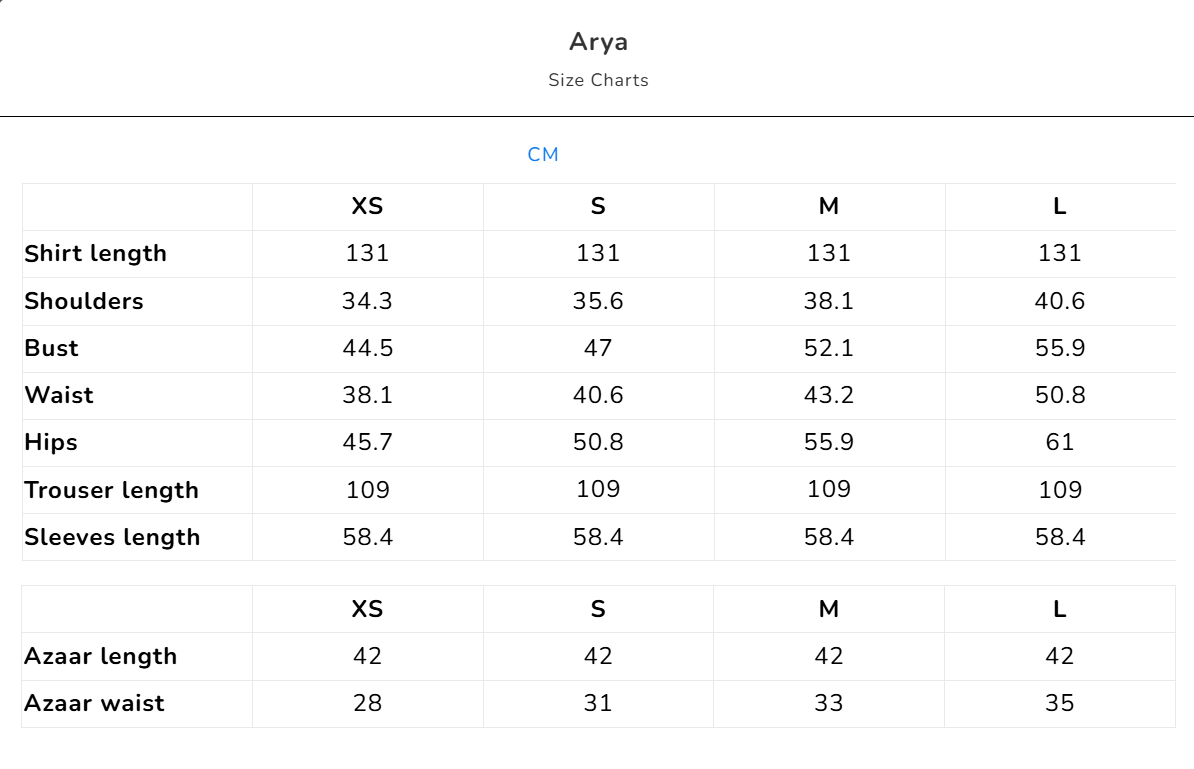Select the Shirt length row label
Image resolution: width=1194 pixels, height=769 pixels.
[x=96, y=254]
